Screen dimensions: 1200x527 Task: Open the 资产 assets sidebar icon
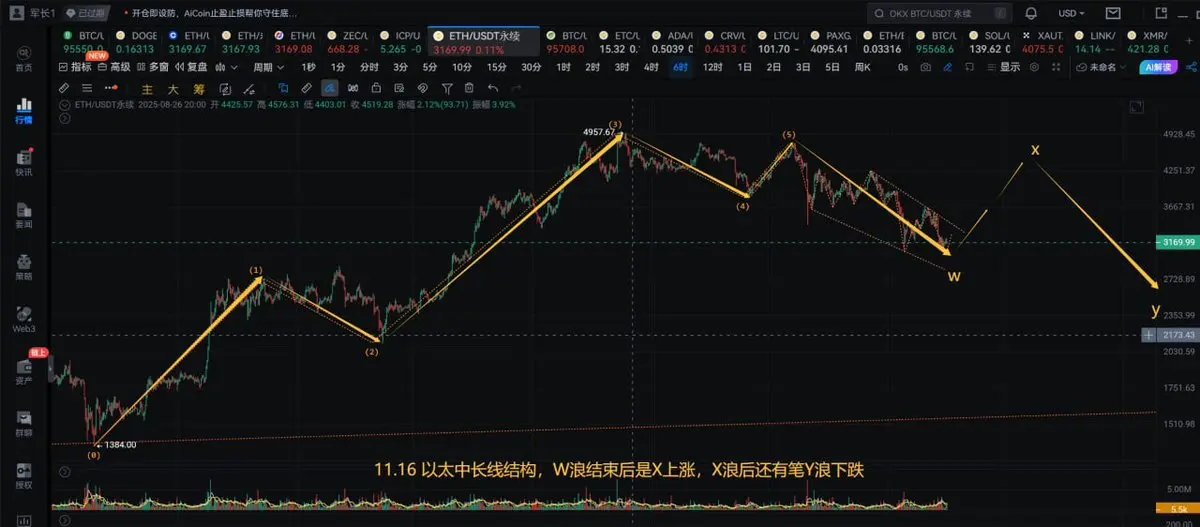(23, 371)
